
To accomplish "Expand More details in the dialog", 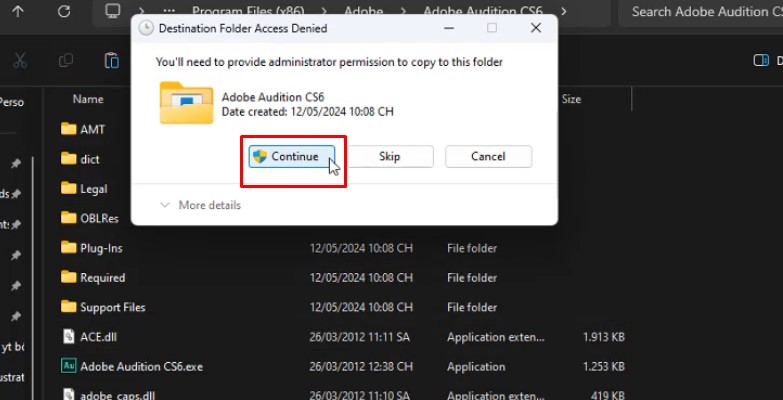I will [x=200, y=205].
